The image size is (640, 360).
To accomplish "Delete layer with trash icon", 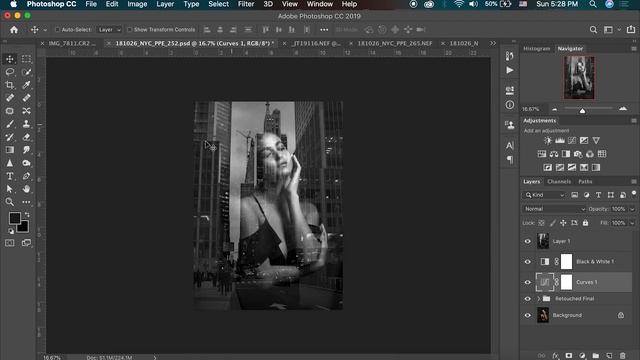I will pos(622,356).
